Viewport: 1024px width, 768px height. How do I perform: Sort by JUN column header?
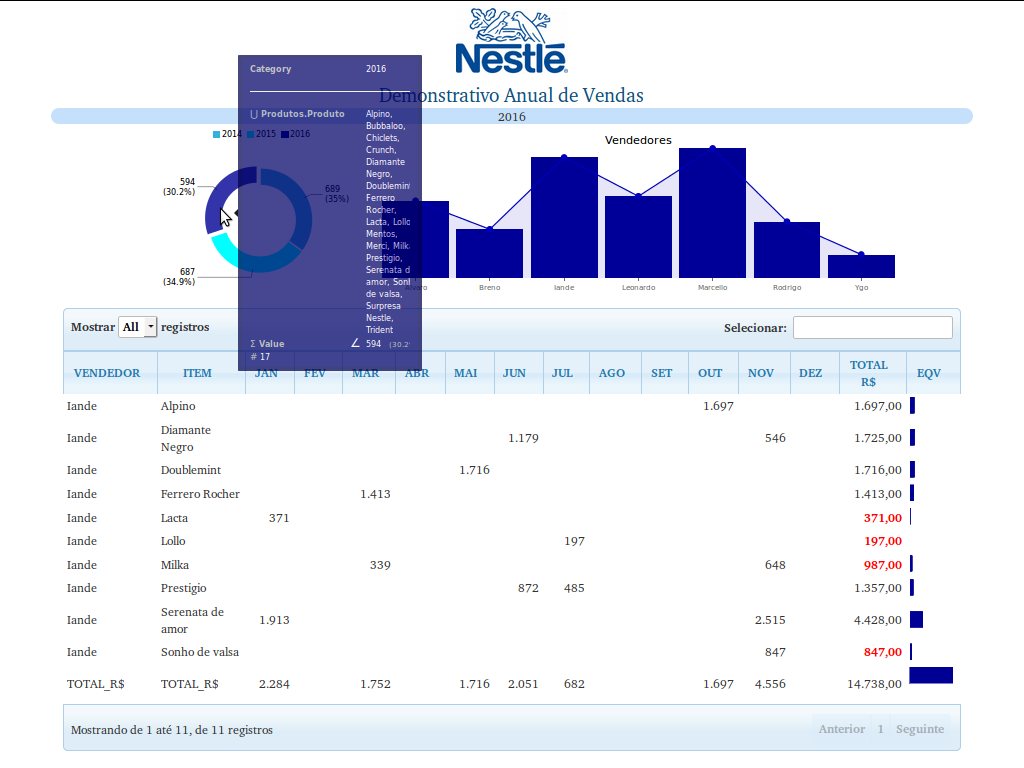[519, 373]
